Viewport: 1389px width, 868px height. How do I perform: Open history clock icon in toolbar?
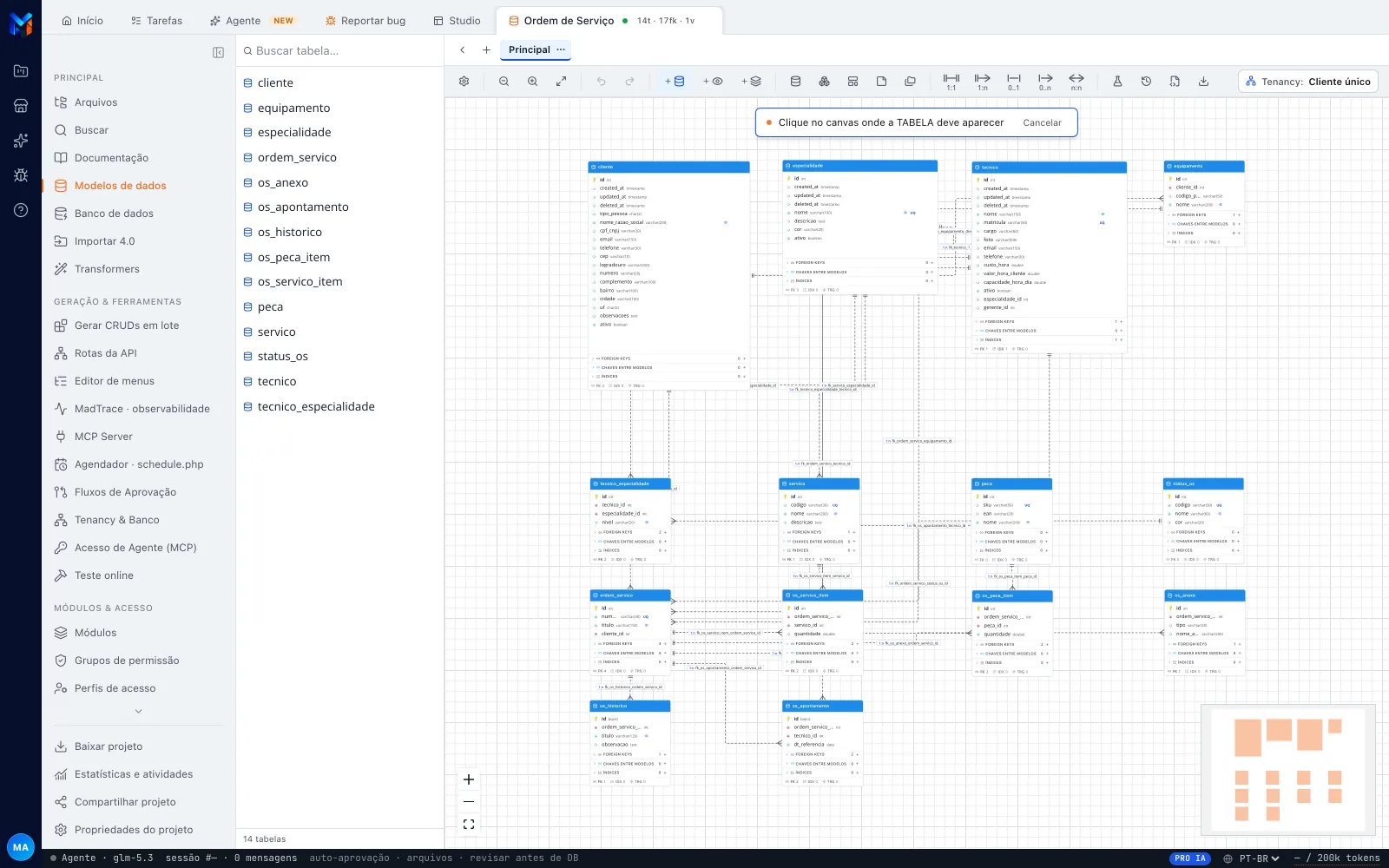point(1146,82)
